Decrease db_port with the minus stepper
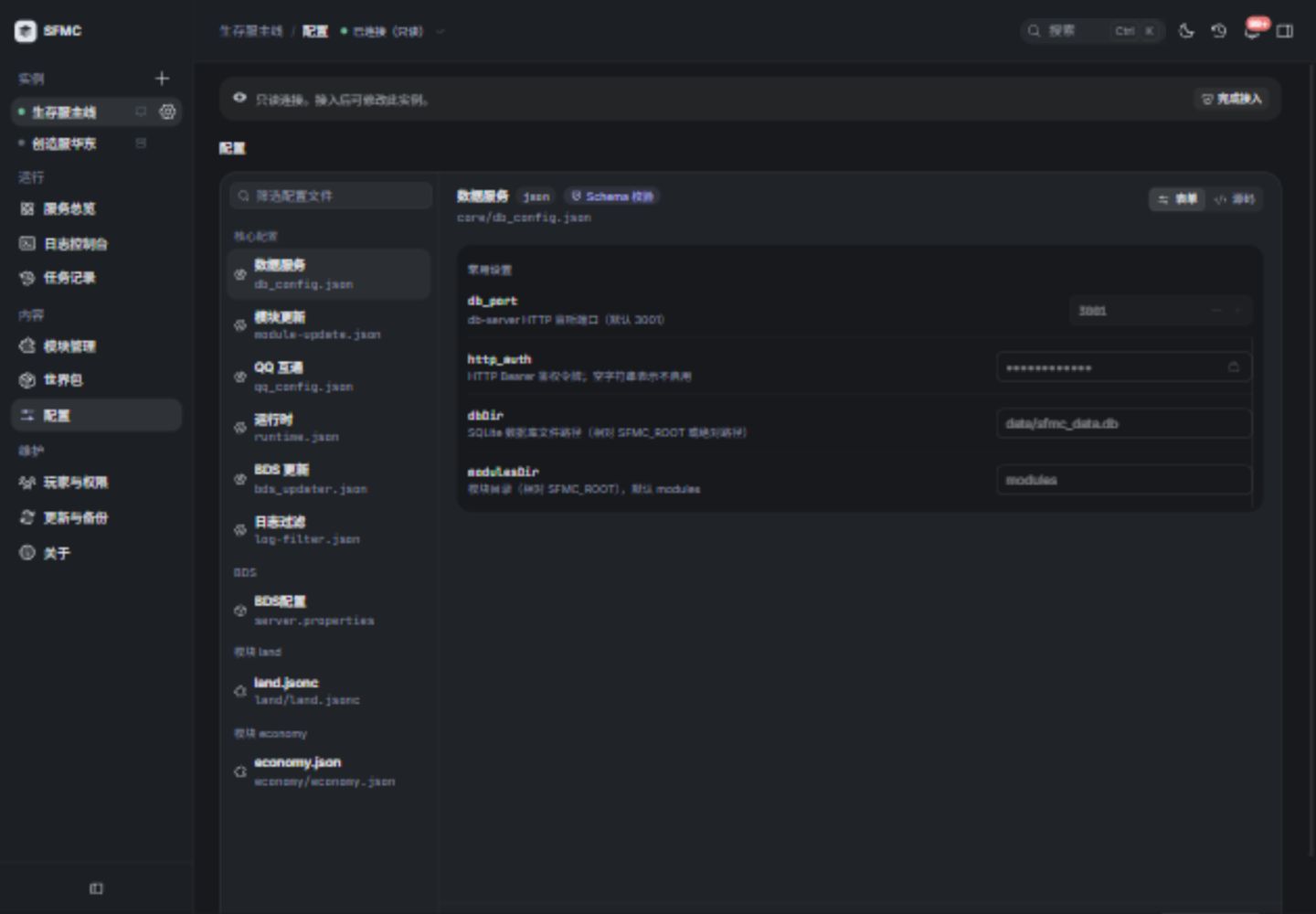The image size is (1316, 914). (x=1216, y=311)
